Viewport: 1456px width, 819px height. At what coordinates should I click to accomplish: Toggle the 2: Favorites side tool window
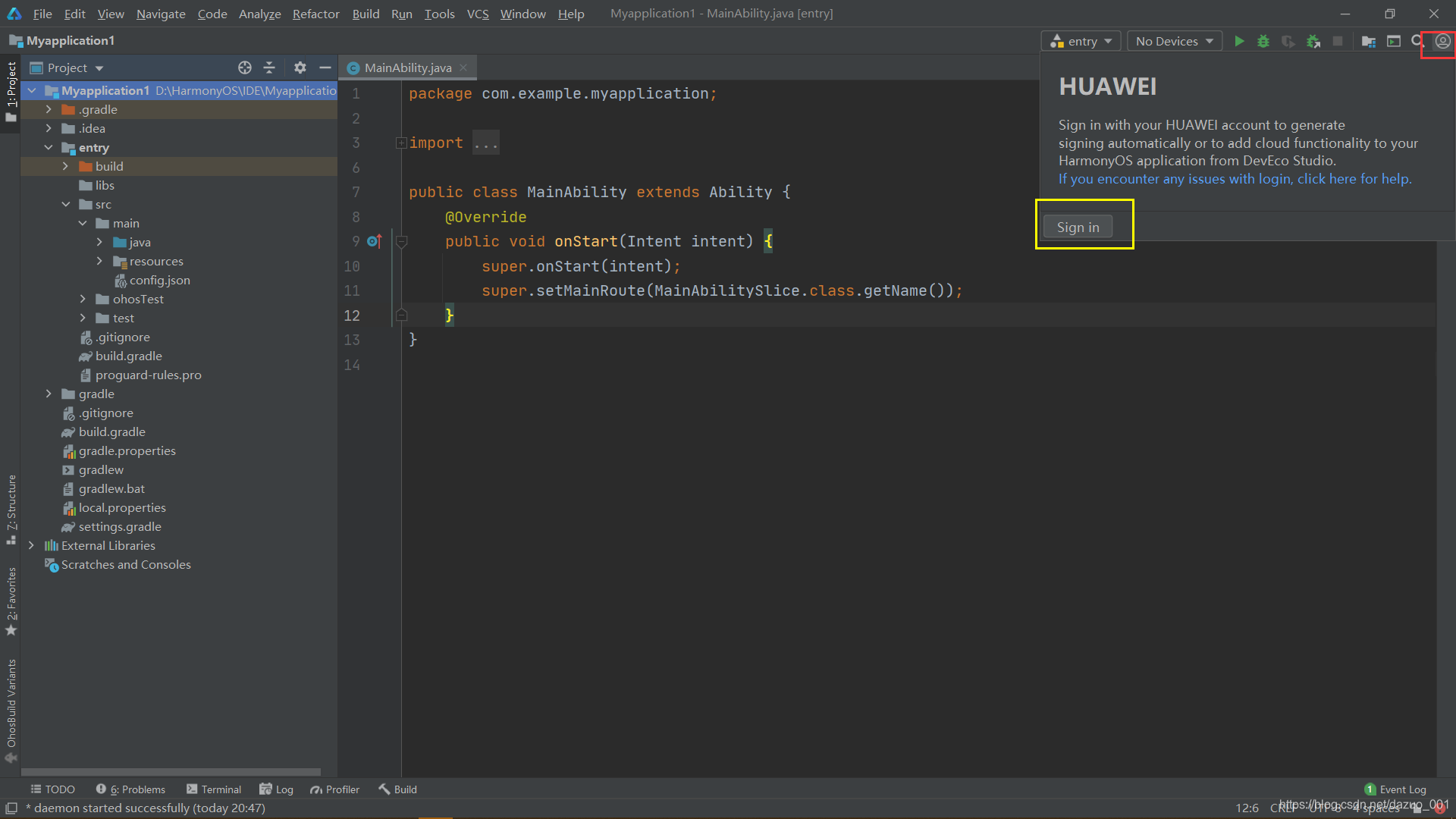(11, 601)
